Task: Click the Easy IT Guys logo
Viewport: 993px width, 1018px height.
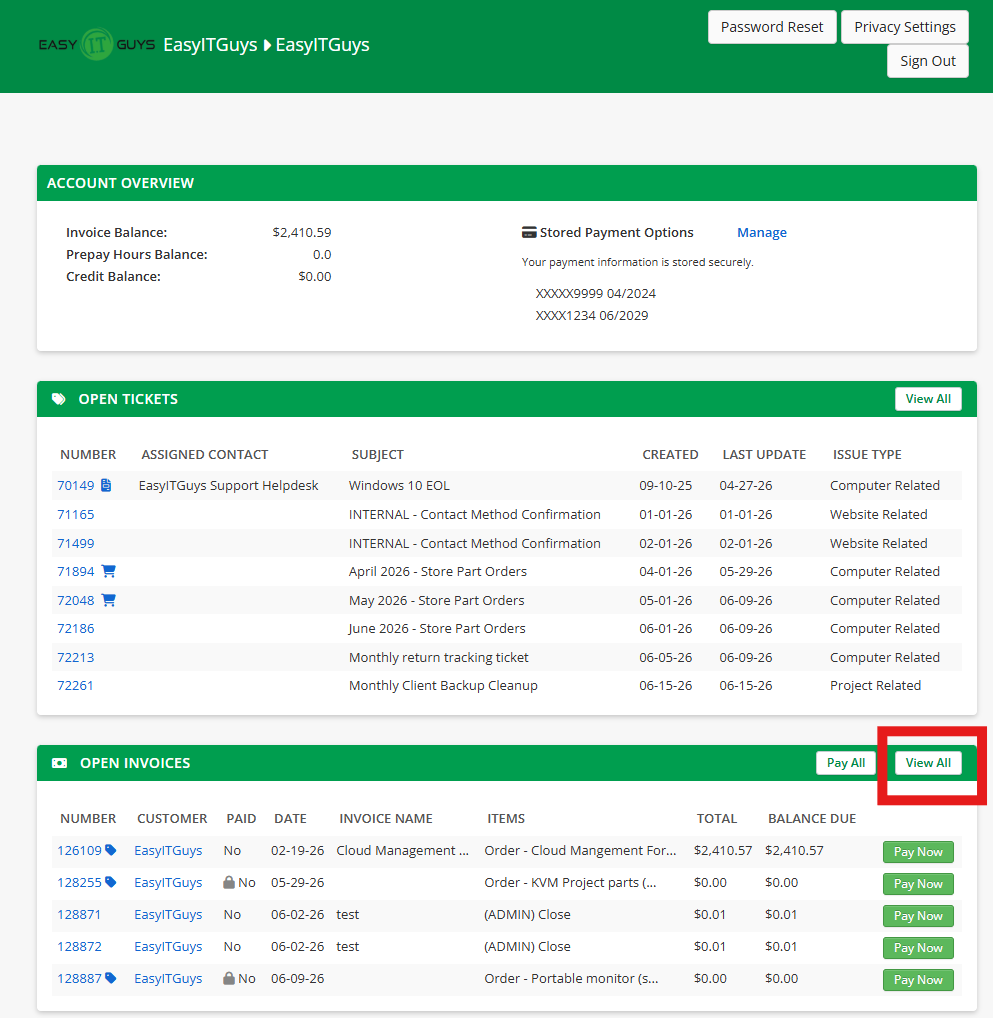Action: coord(96,45)
